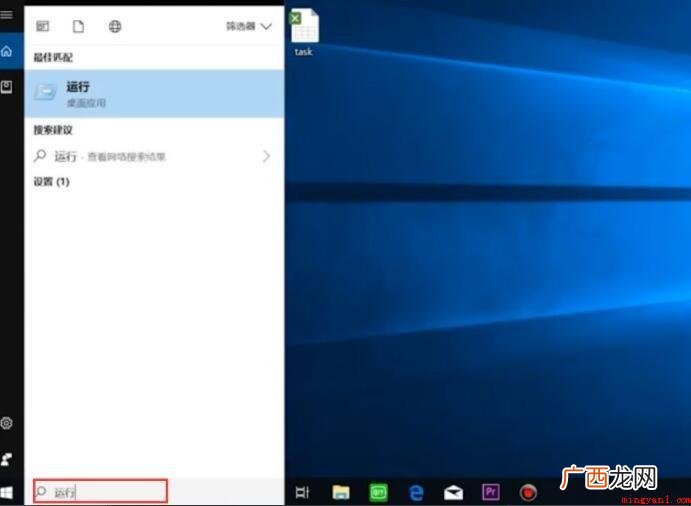691x506 pixels.
Task: Launch Microsoft Edge from the taskbar
Action: click(416, 492)
